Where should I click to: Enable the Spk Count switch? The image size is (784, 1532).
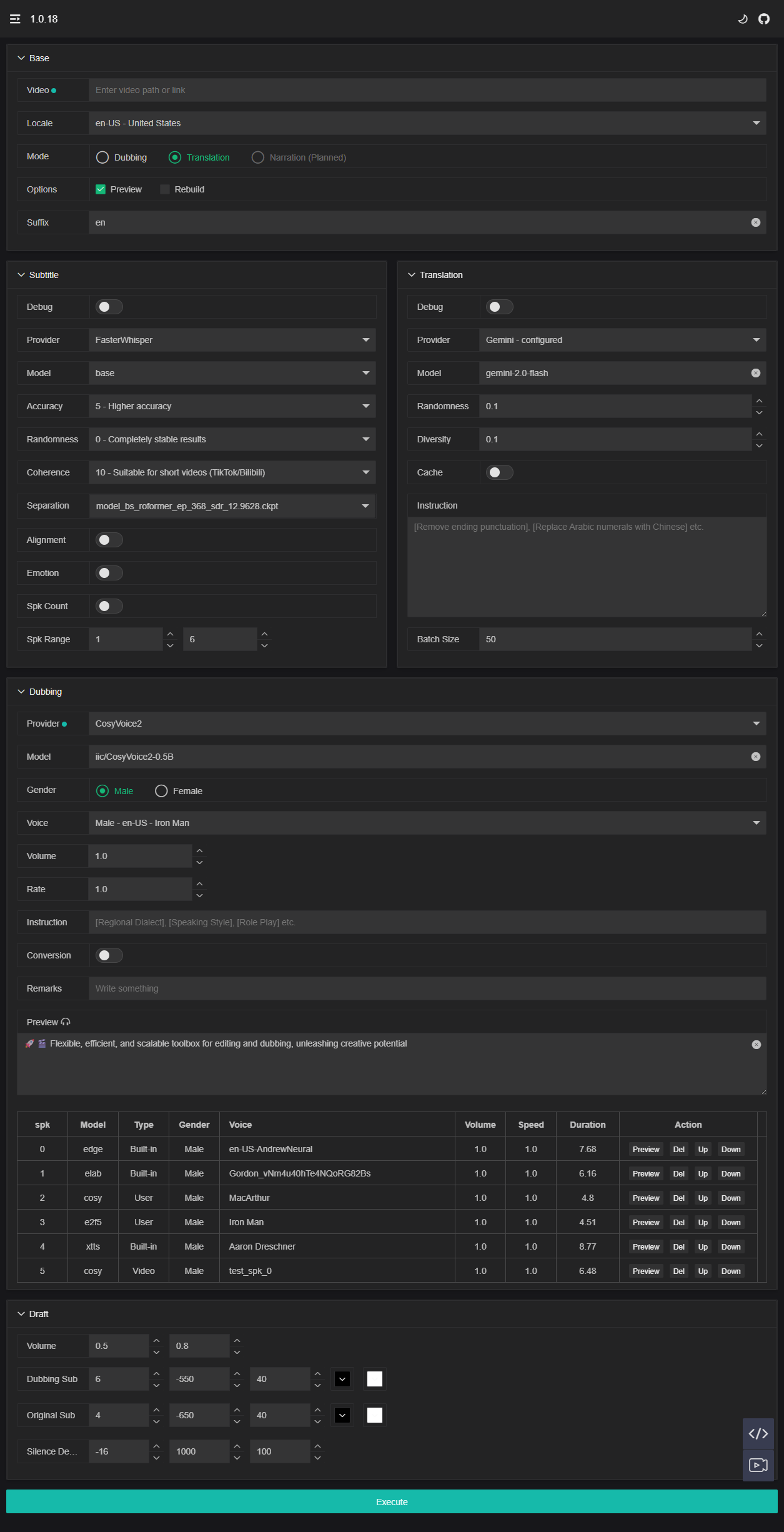(x=109, y=606)
